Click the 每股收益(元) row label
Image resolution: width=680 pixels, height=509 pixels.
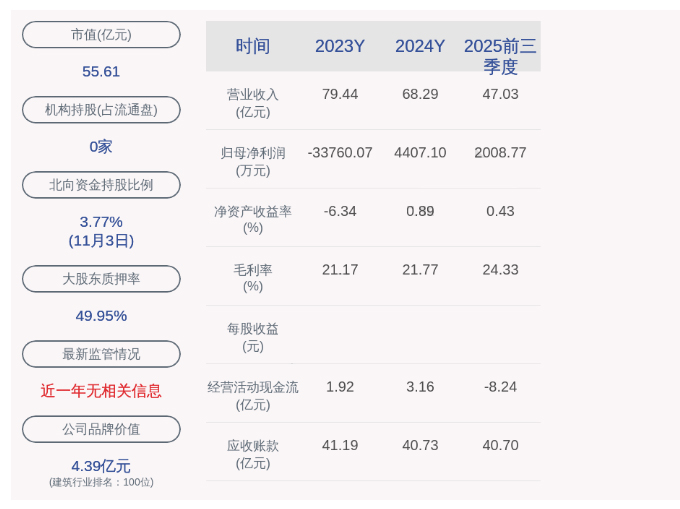[x=253, y=337]
